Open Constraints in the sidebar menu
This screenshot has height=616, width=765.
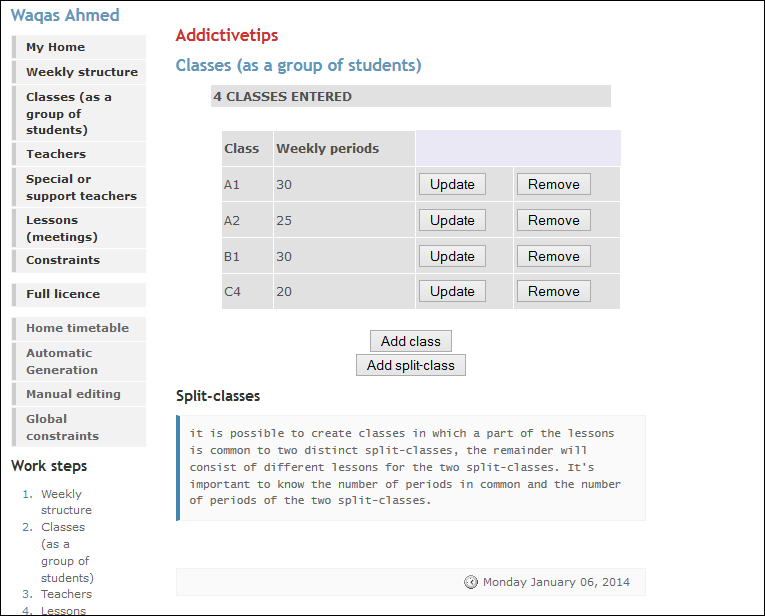click(x=79, y=260)
